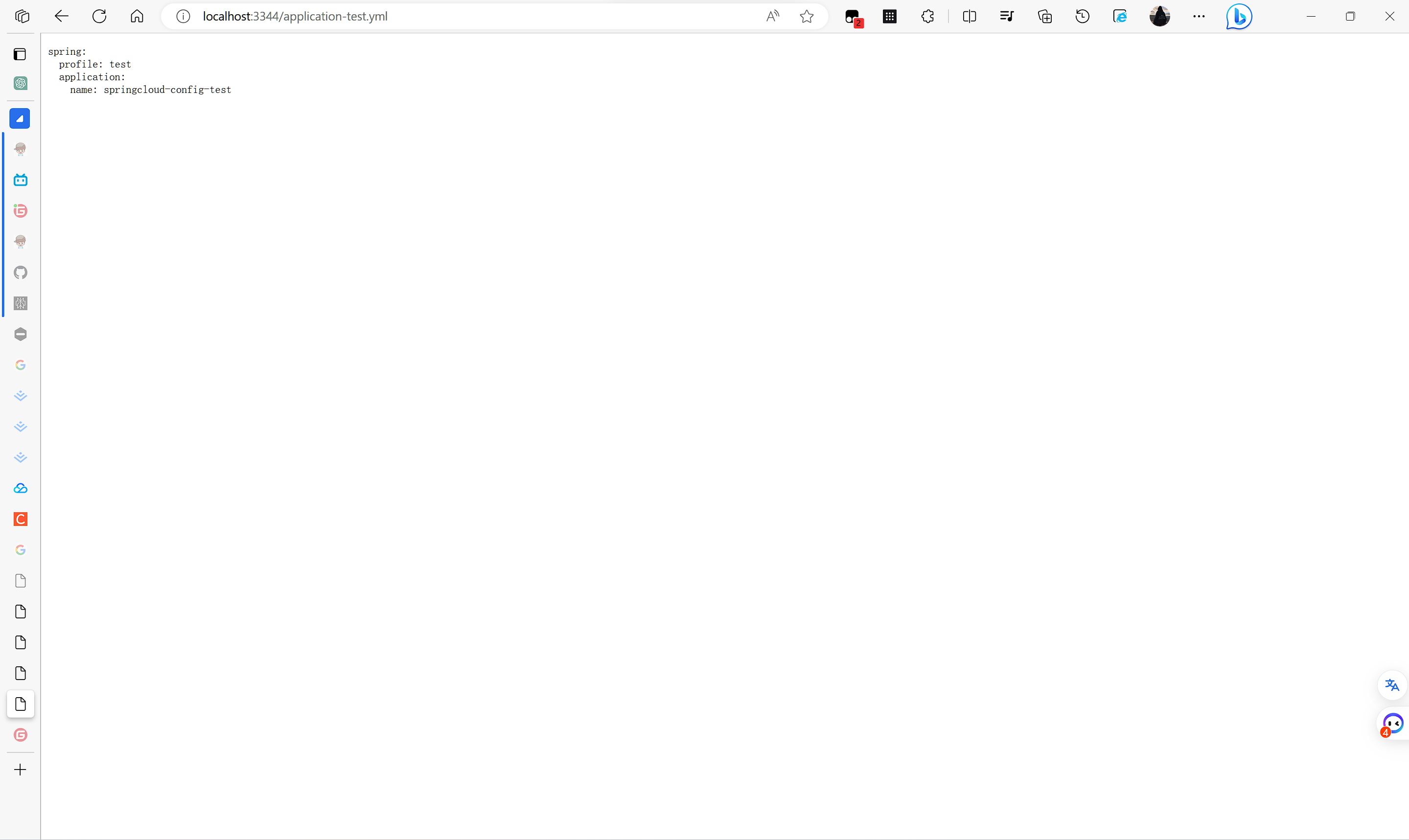The width and height of the screenshot is (1409, 840).
Task: Click the address bar URL
Action: (x=295, y=17)
